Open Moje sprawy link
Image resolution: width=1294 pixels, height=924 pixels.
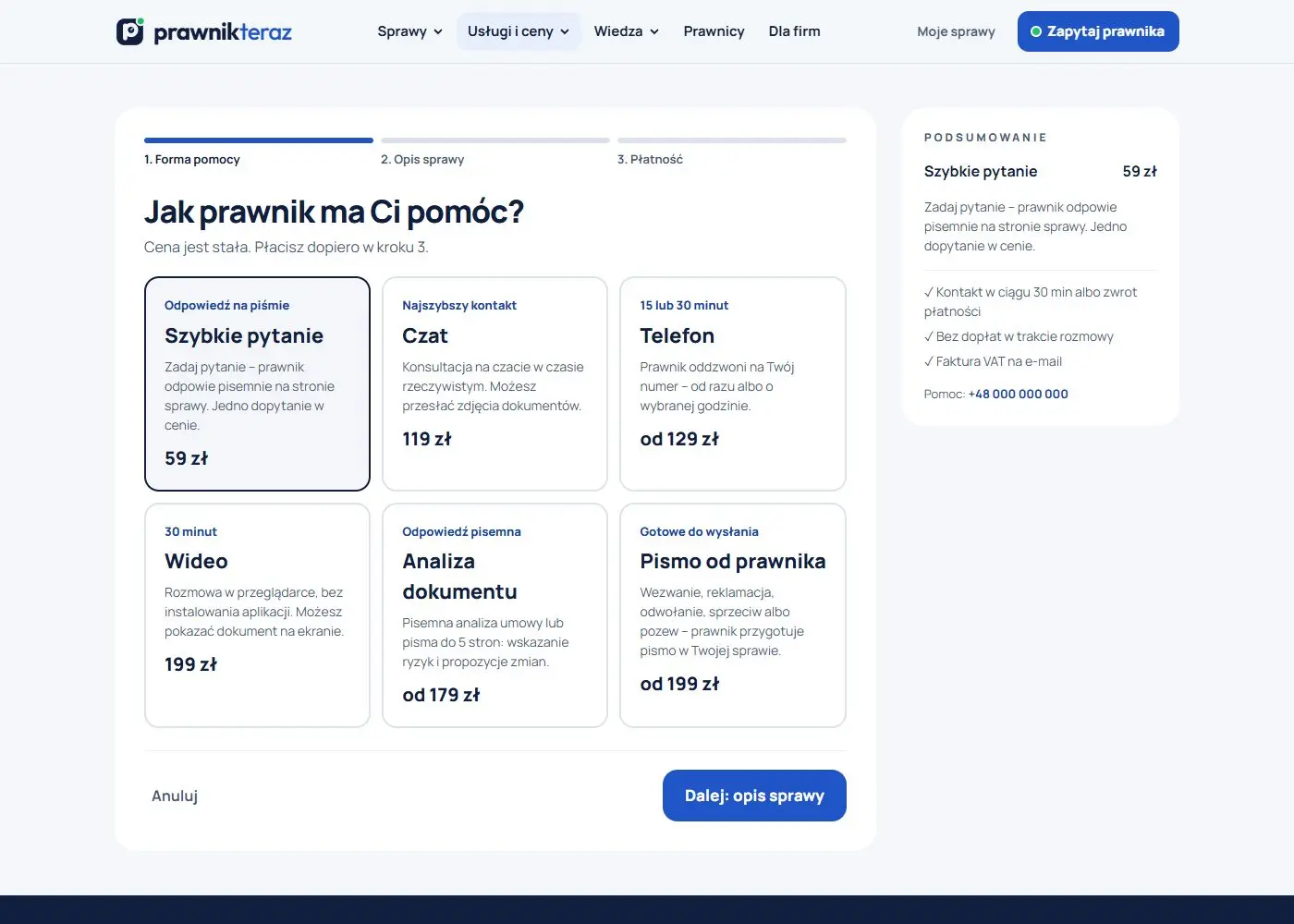click(956, 31)
